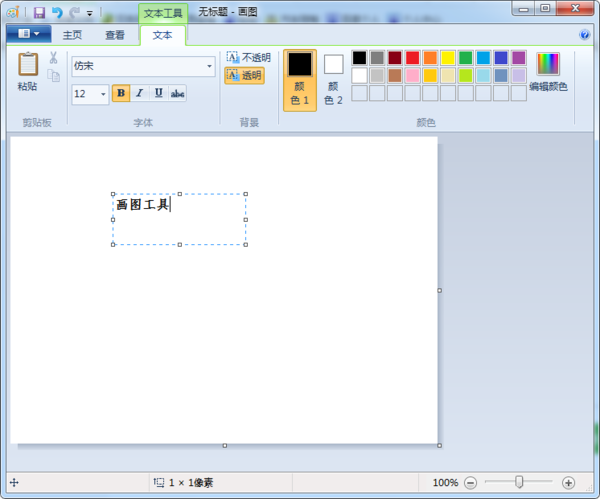The image size is (600, 499).
Task: Pick the indigo palette color
Action: pyautogui.click(x=501, y=58)
